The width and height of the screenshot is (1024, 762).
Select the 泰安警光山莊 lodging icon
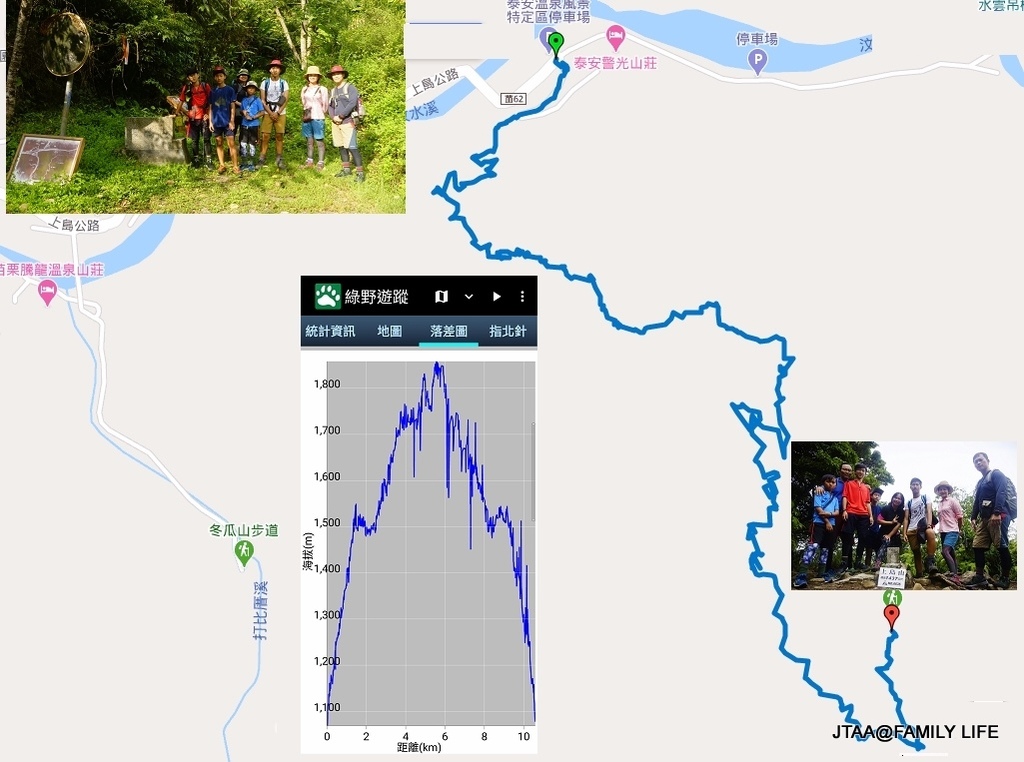click(615, 39)
